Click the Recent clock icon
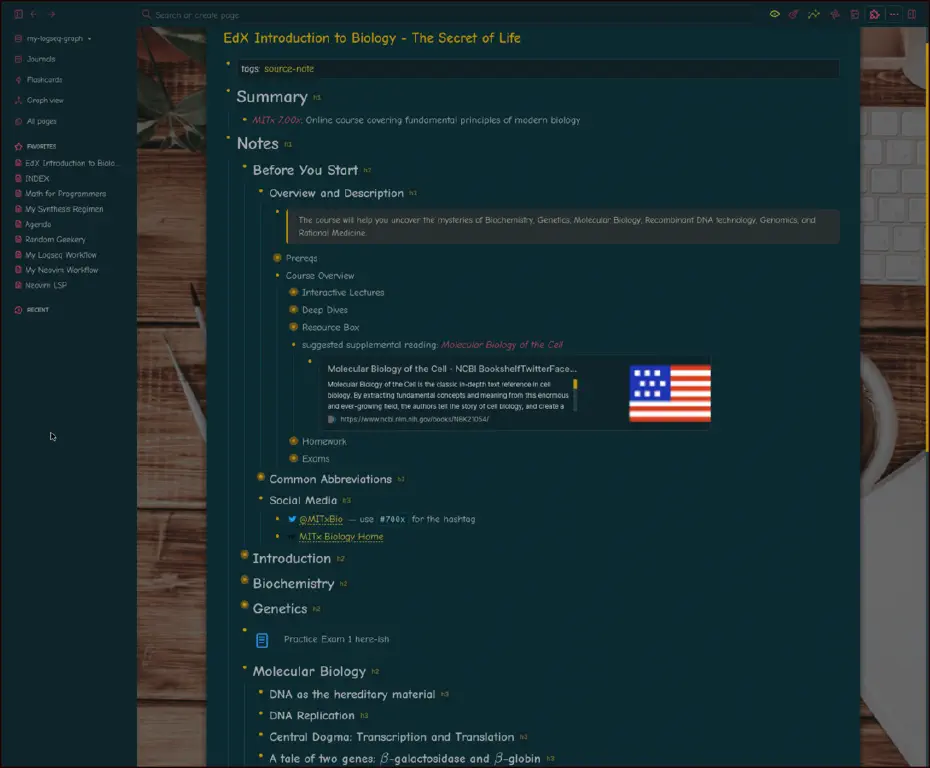 click(x=18, y=310)
